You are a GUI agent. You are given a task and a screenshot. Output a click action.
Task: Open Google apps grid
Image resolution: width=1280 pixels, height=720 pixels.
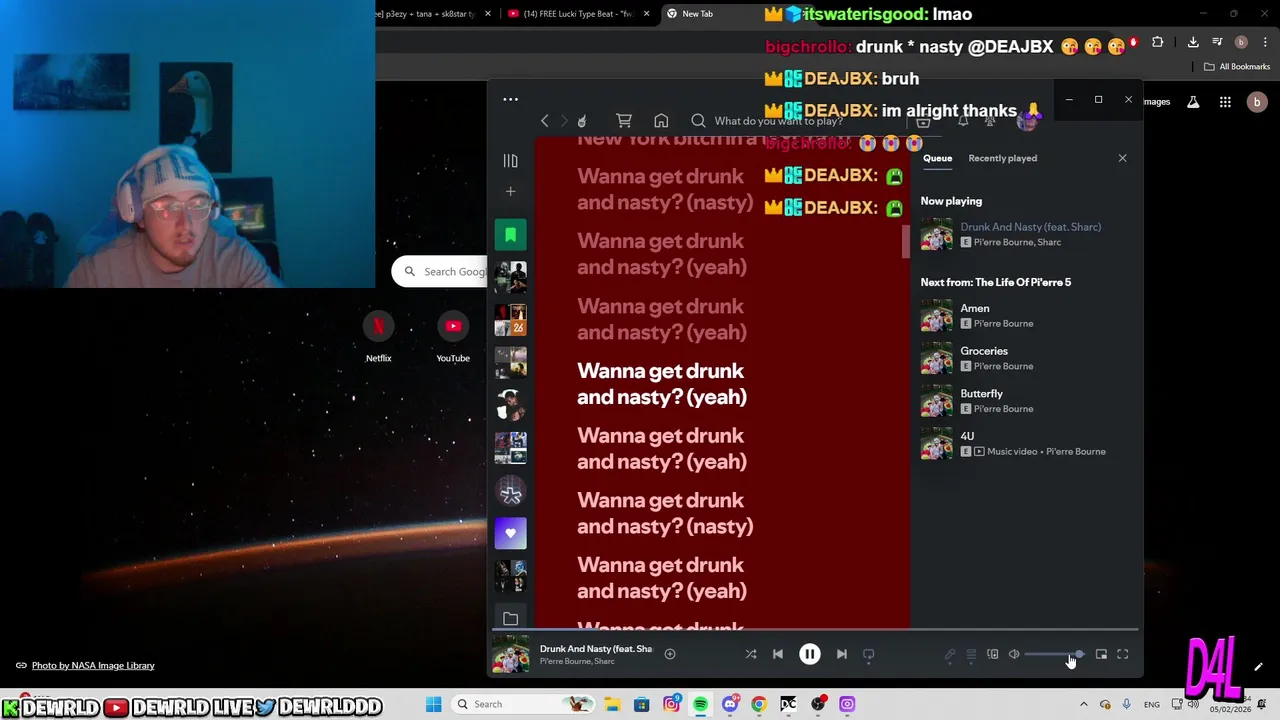[1225, 102]
